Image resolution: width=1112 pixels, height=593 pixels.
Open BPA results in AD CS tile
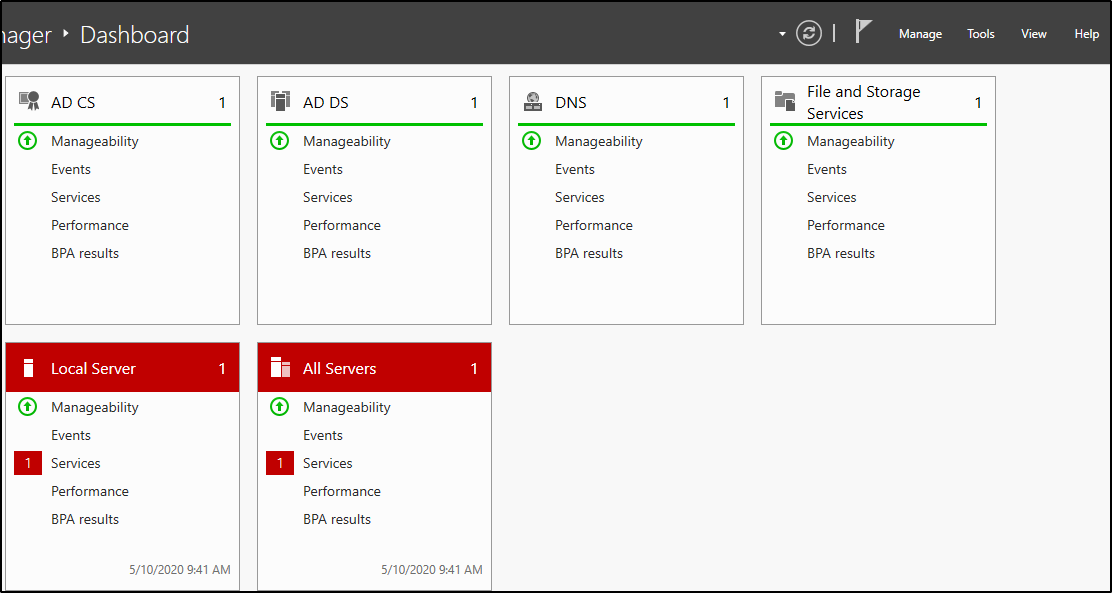[85, 253]
